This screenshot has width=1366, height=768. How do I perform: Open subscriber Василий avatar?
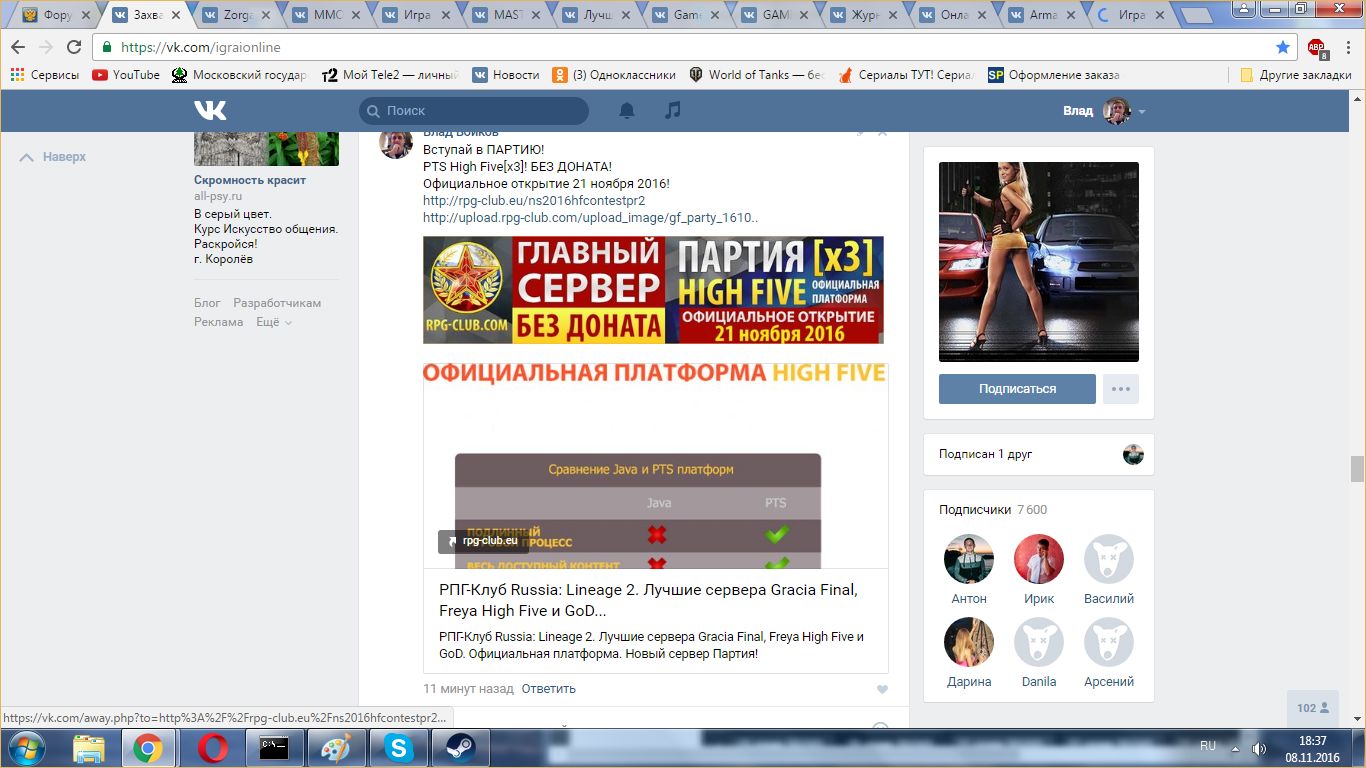coord(1109,559)
